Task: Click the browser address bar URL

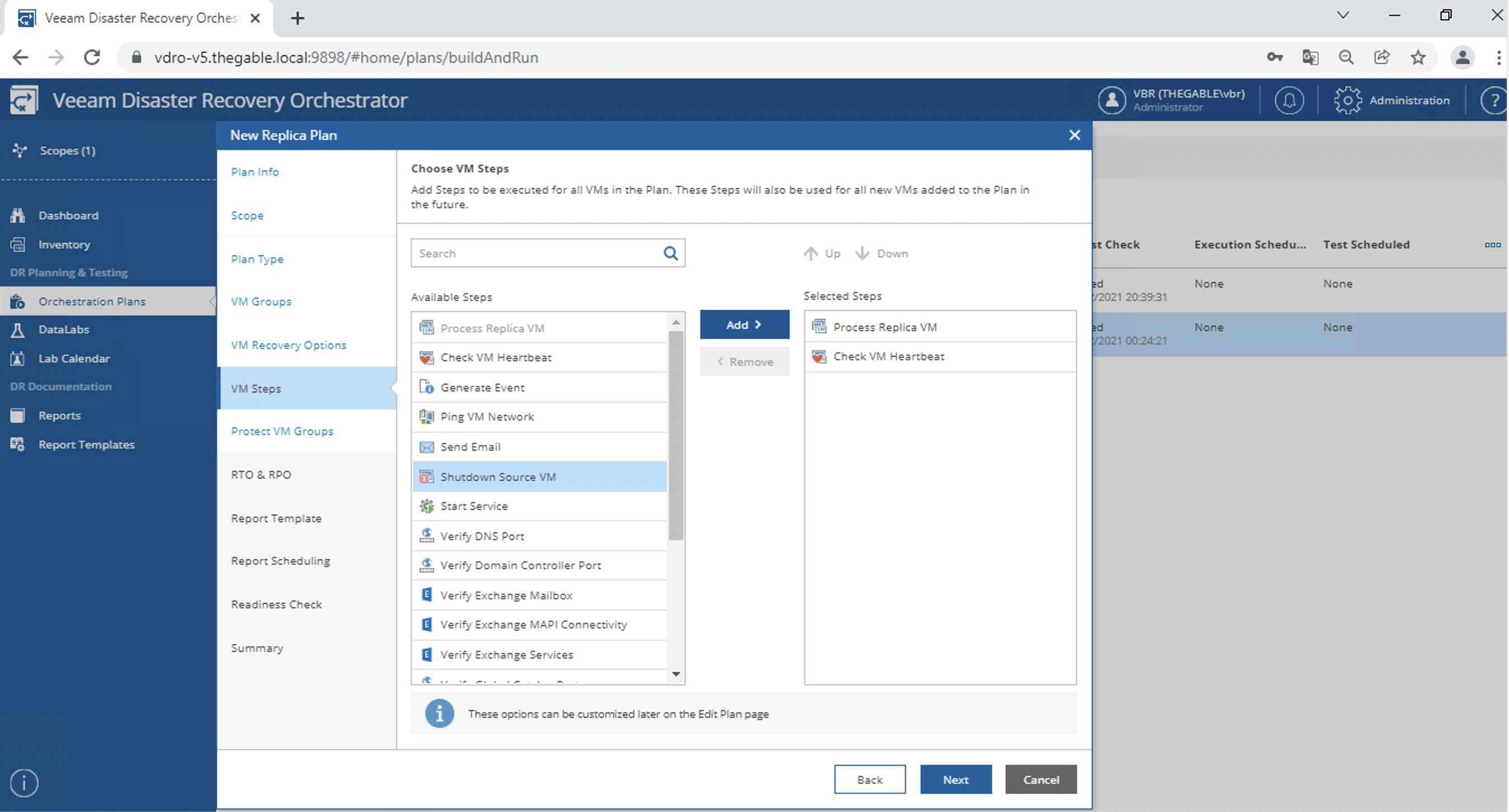Action: pyautogui.click(x=346, y=58)
